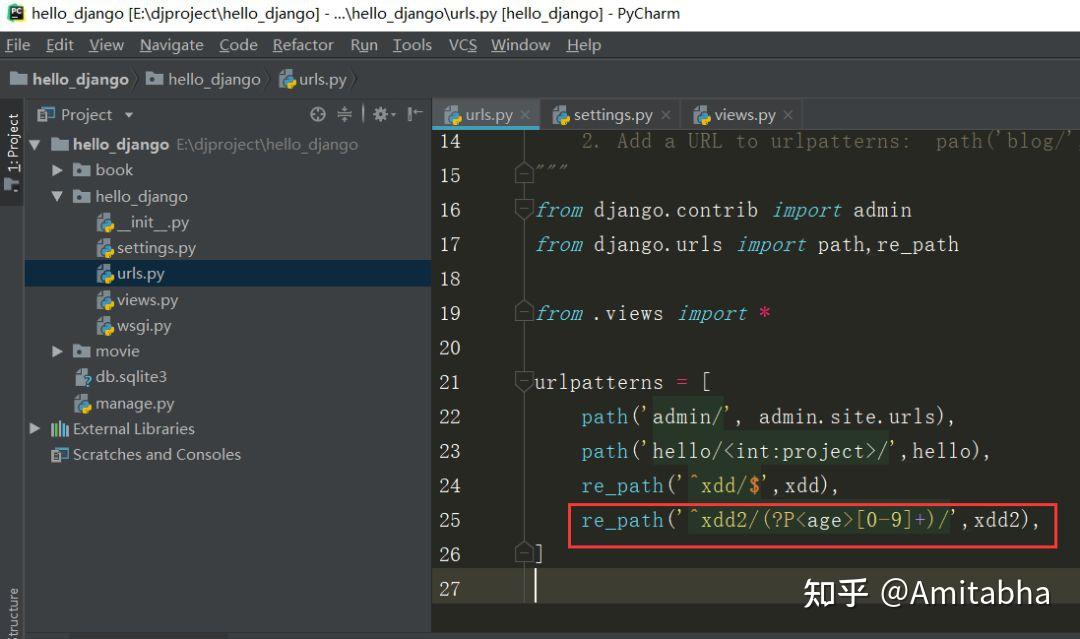
Task: Fold the docstring at line 15
Action: tap(524, 172)
